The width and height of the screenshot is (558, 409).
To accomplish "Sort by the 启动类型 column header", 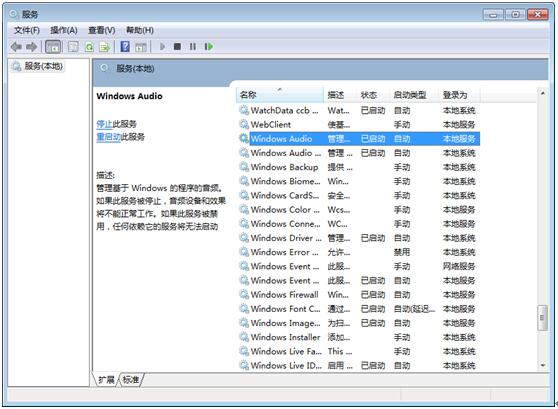I will 414,95.
